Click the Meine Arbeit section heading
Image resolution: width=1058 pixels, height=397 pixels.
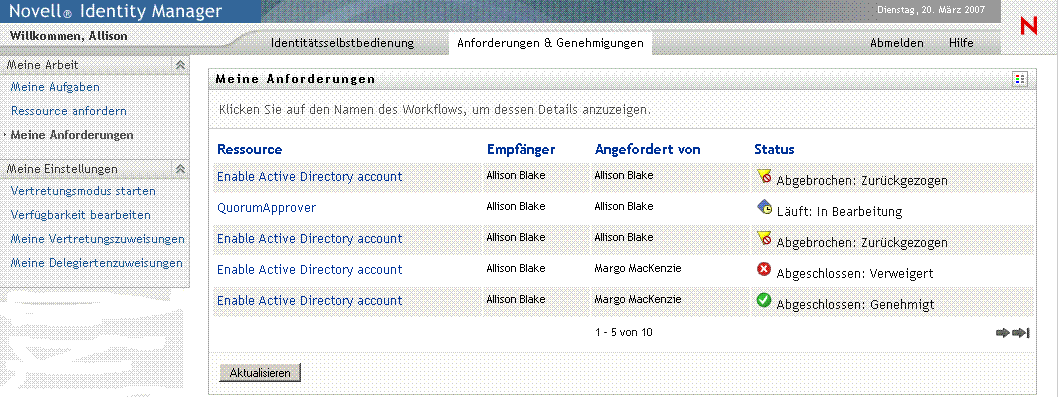click(43, 65)
